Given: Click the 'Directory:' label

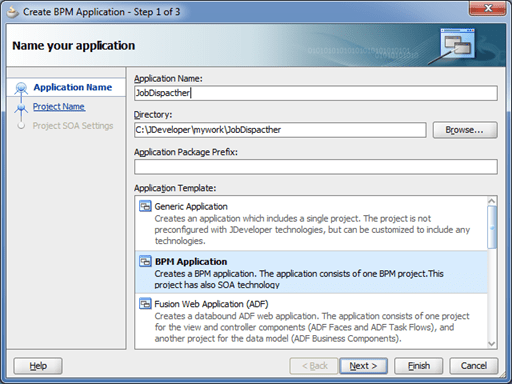Looking at the screenshot, I should [153, 115].
